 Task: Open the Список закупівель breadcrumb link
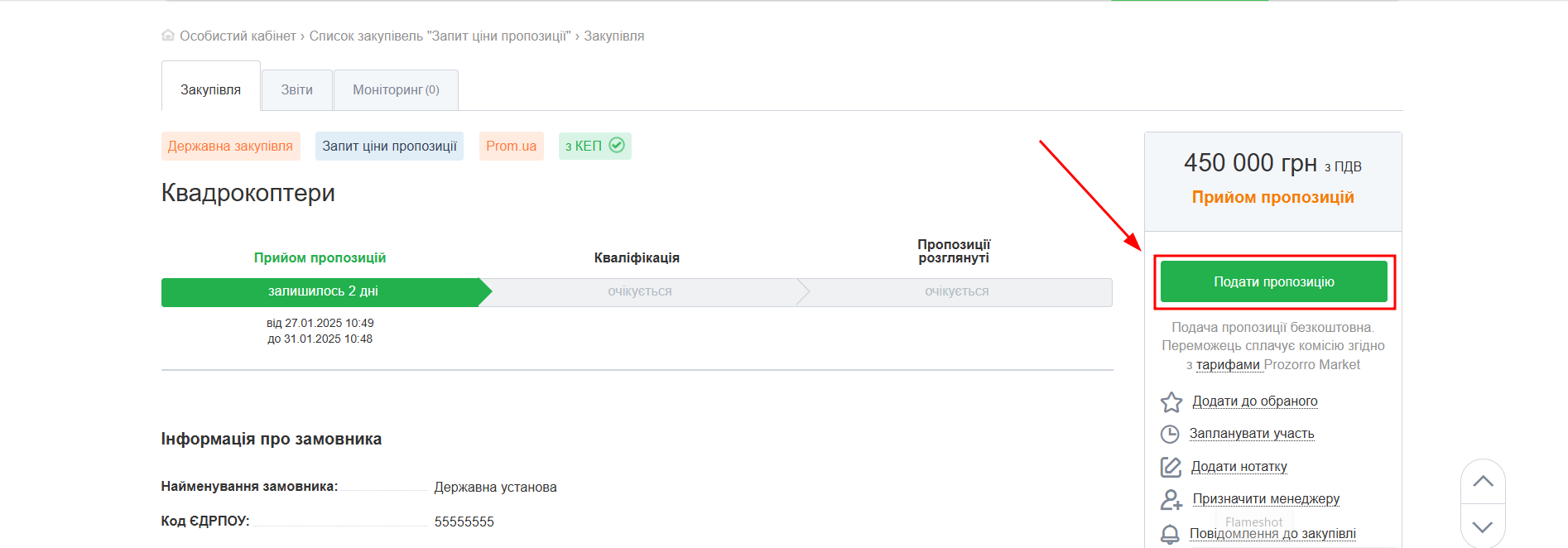(x=440, y=36)
